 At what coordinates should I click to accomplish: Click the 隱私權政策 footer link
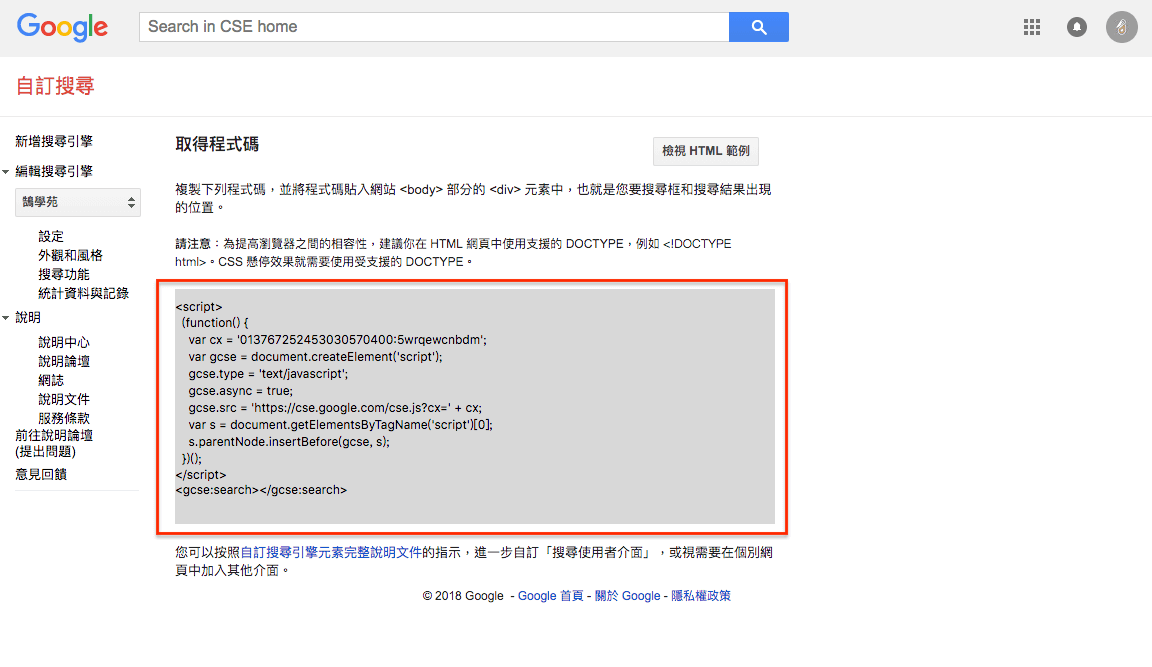tap(701, 596)
